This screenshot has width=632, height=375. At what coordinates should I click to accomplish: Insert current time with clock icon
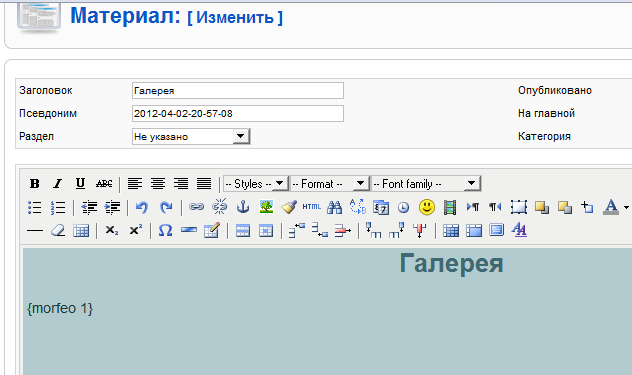click(x=403, y=208)
